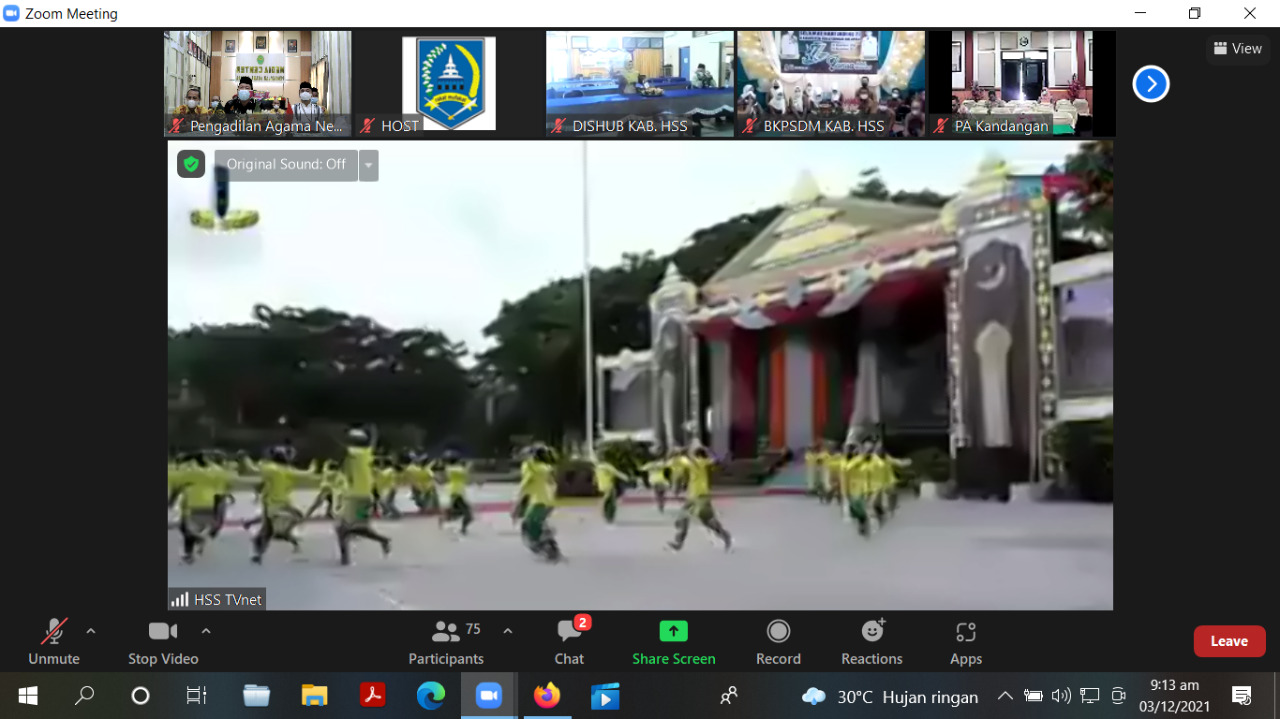
Task: Open the Original Sound dropdown arrow
Action: click(368, 165)
